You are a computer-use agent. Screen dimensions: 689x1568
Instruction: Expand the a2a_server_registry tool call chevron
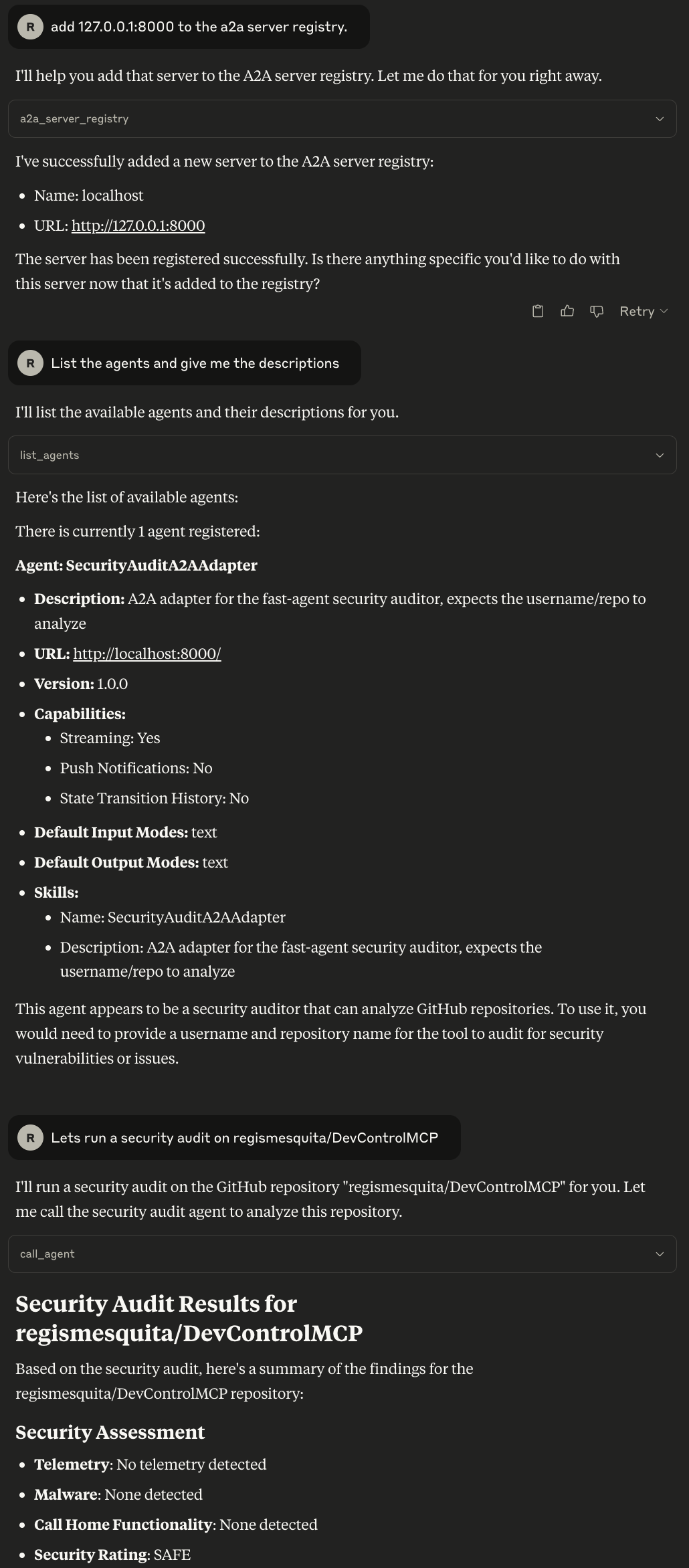click(x=660, y=119)
